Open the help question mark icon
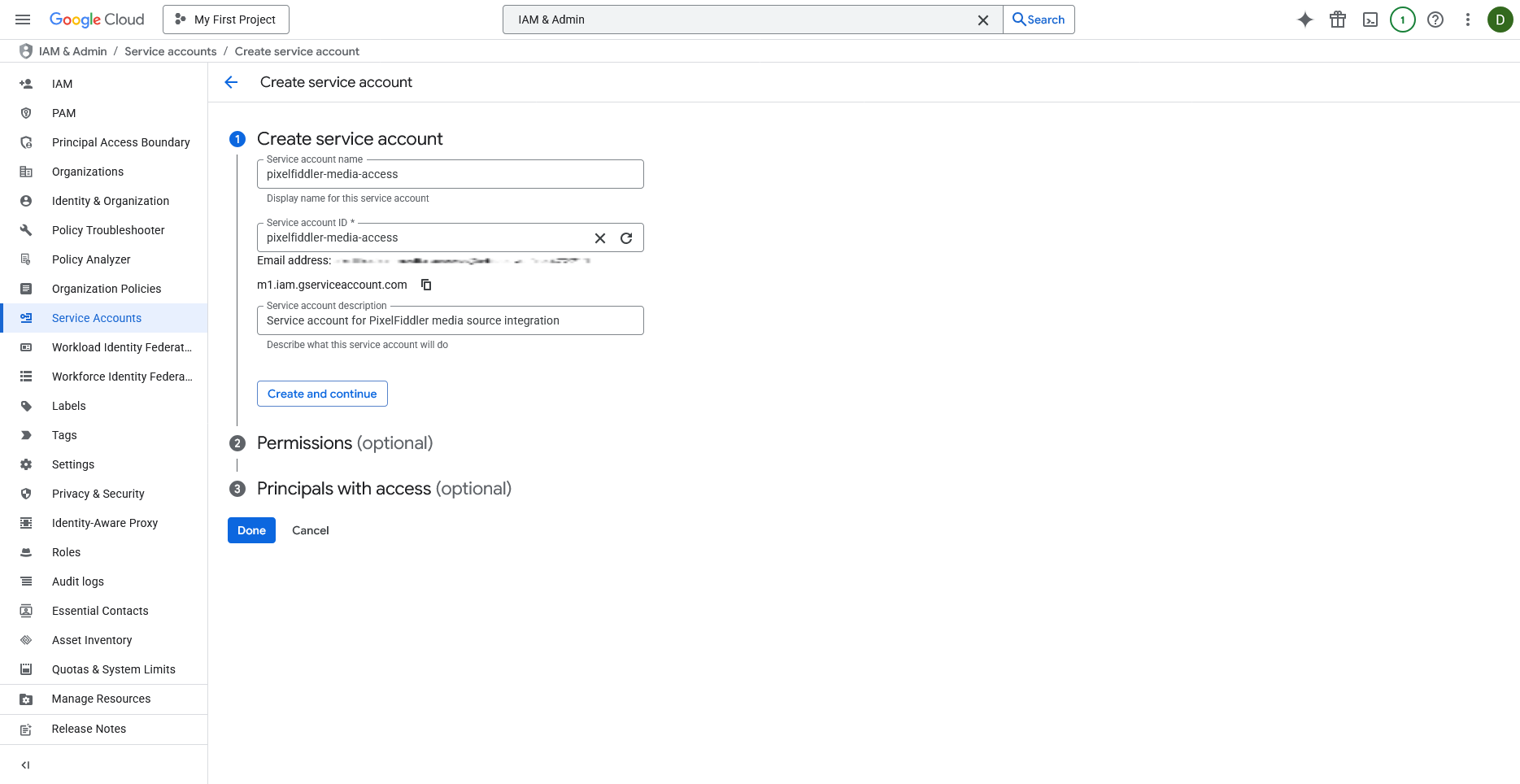 point(1435,20)
